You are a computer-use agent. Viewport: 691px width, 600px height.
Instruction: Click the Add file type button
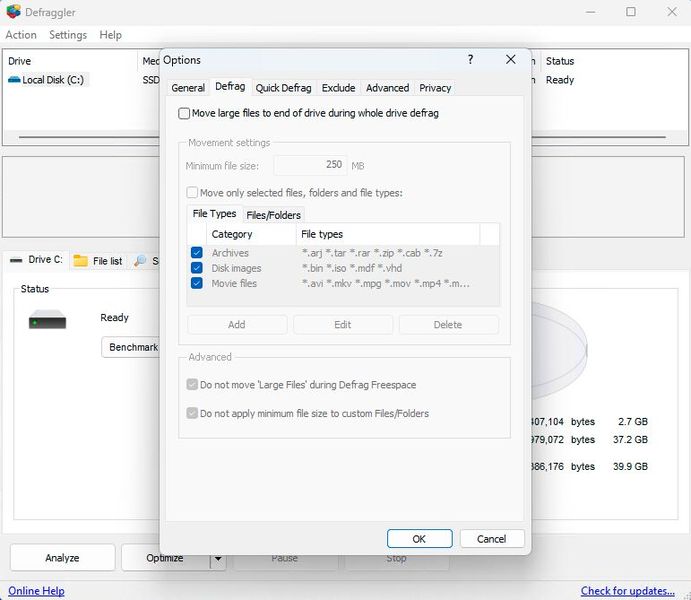[237, 325]
